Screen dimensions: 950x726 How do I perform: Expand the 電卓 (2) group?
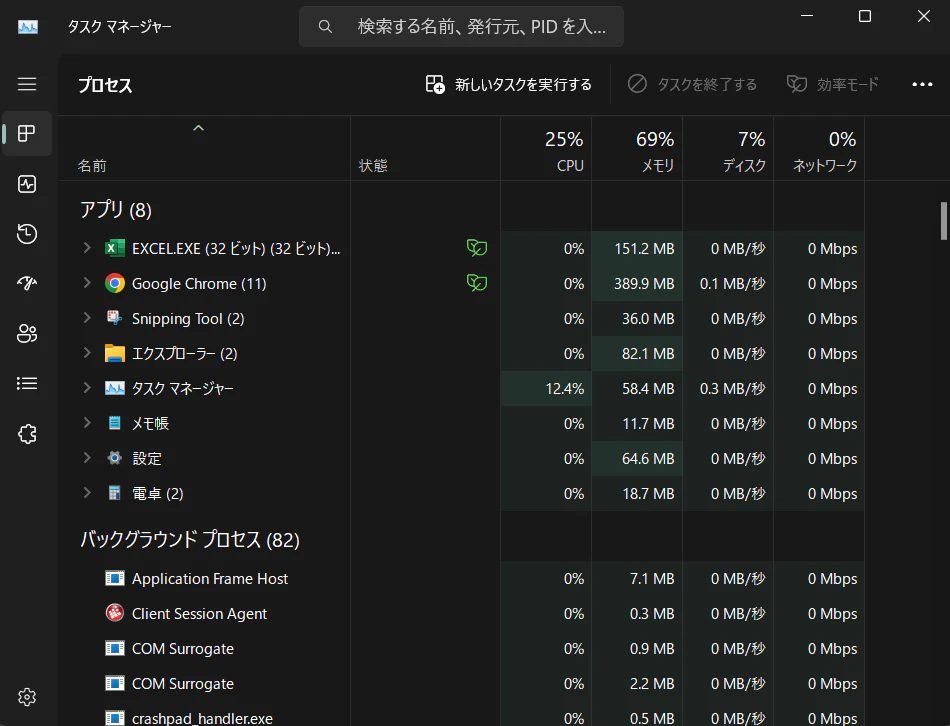(x=87, y=493)
